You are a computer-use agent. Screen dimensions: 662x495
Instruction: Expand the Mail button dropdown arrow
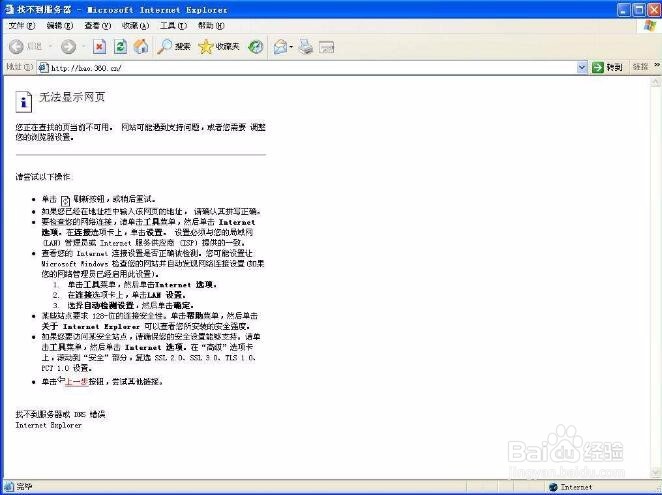[x=291, y=47]
